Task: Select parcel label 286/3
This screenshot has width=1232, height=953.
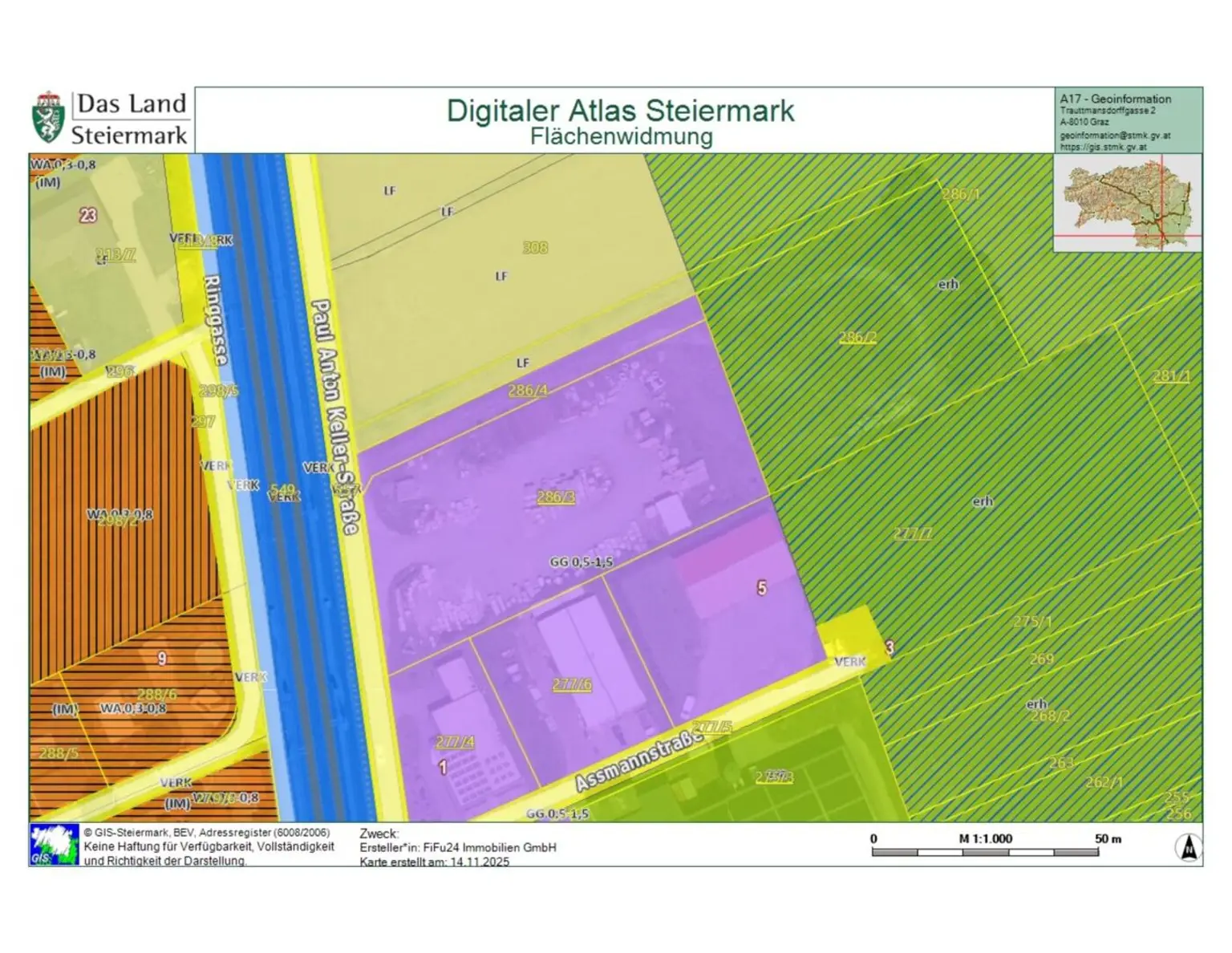Action: 556,497
